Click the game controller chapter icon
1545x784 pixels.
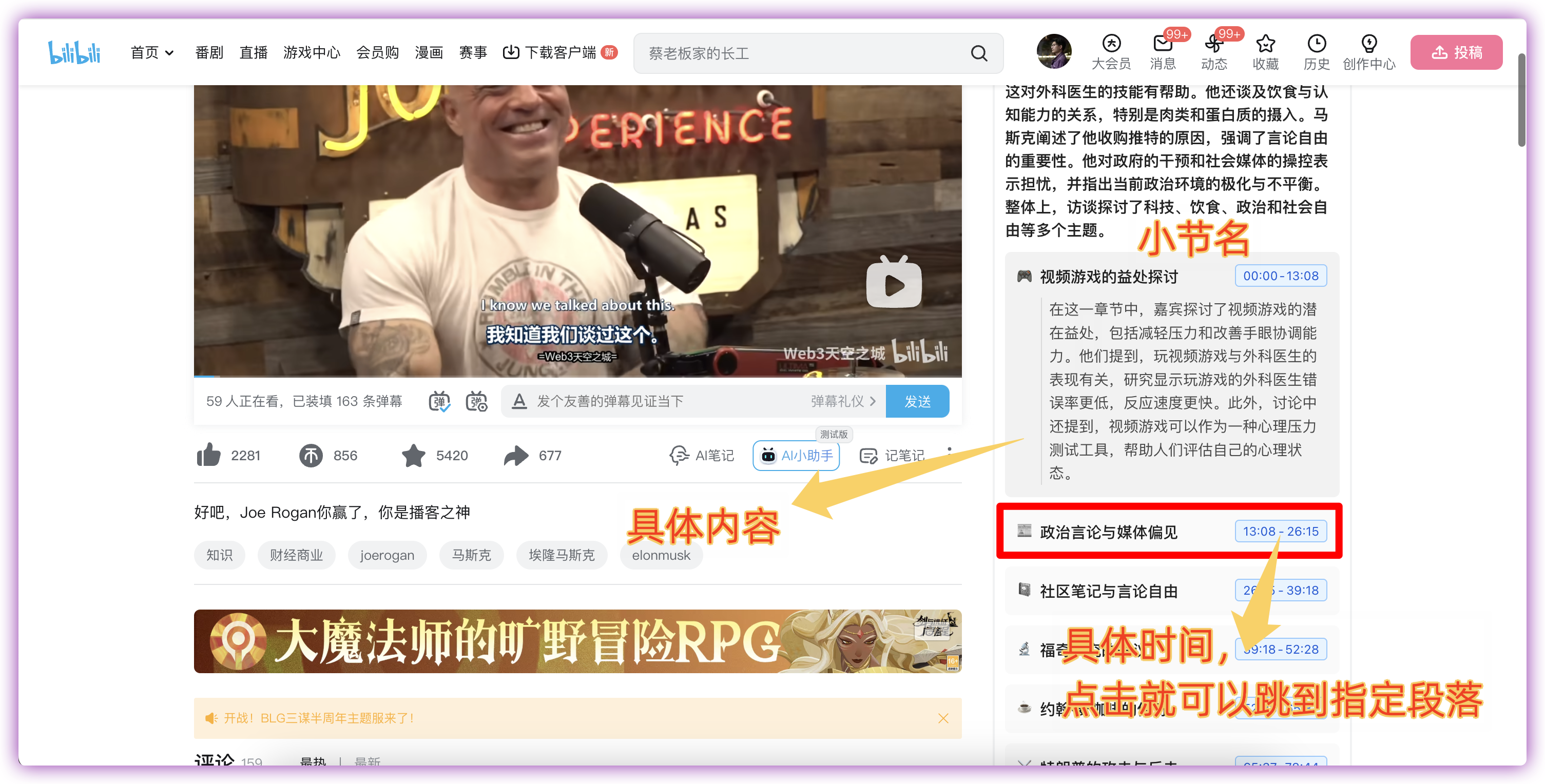(1025, 276)
